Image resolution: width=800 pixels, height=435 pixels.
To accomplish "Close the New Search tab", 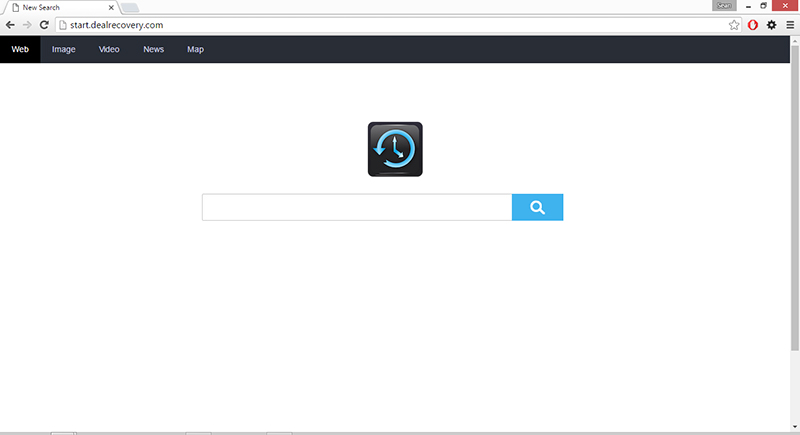I will click(x=111, y=8).
